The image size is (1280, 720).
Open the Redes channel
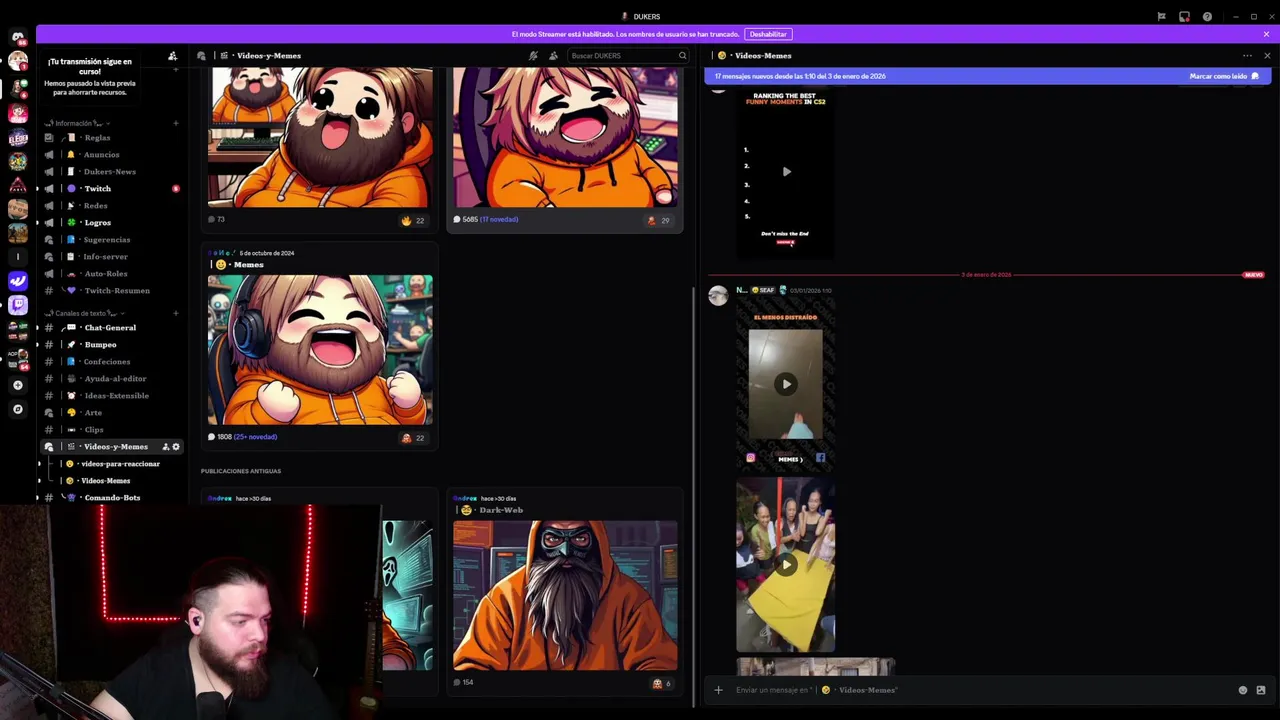(x=112, y=206)
